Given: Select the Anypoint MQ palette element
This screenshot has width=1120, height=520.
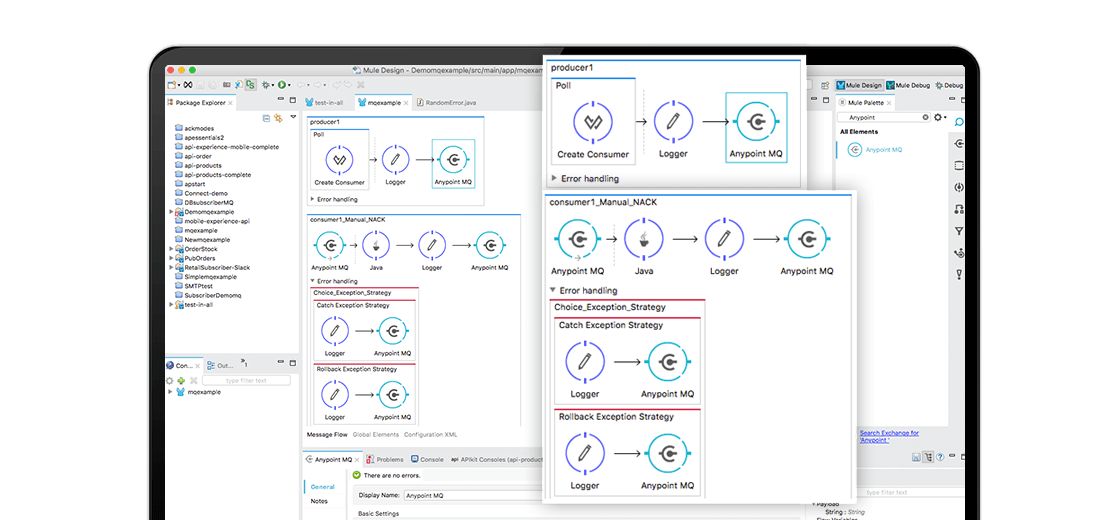Looking at the screenshot, I should [x=876, y=150].
